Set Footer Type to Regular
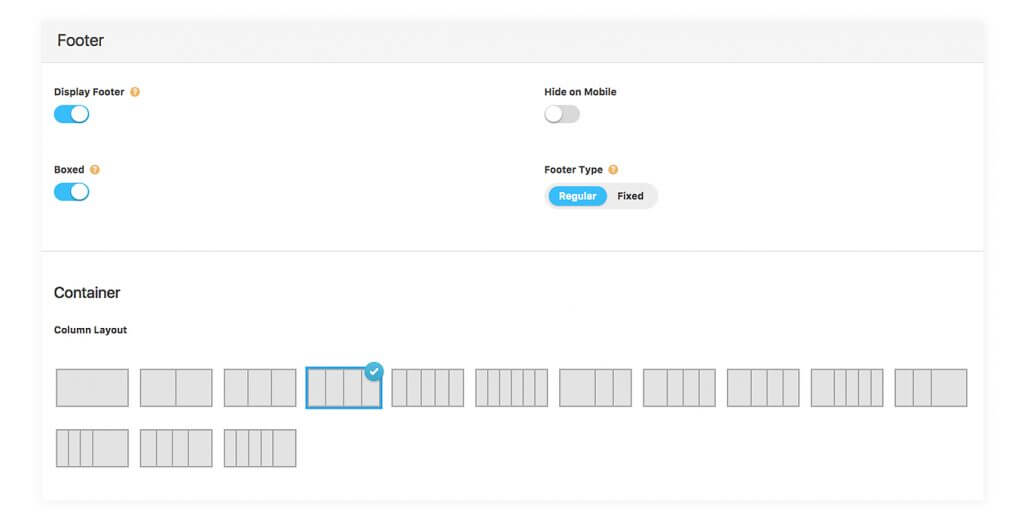Image resolution: width=1024 pixels, height=521 pixels. 577,196
